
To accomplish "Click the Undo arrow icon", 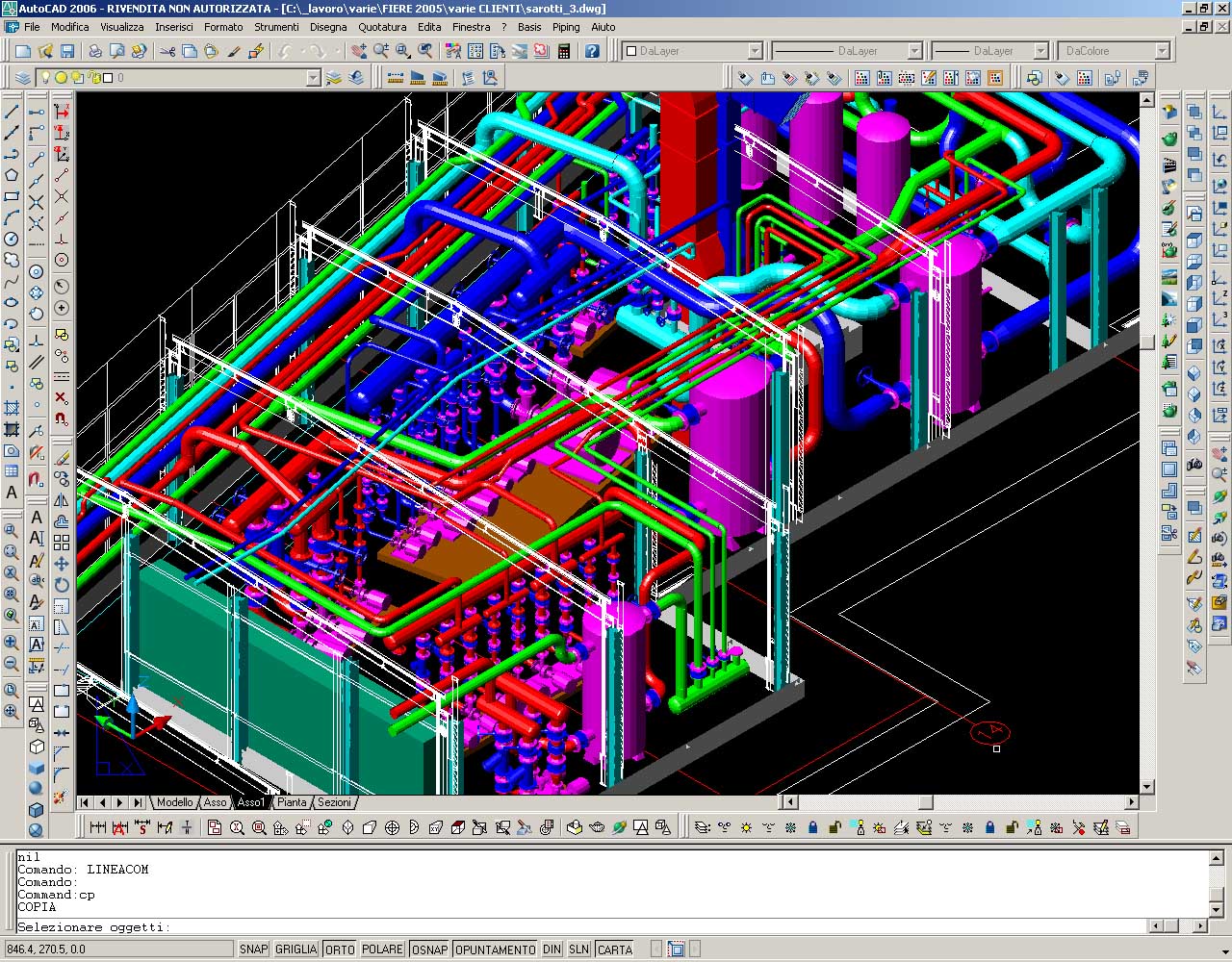I will click(x=285, y=51).
